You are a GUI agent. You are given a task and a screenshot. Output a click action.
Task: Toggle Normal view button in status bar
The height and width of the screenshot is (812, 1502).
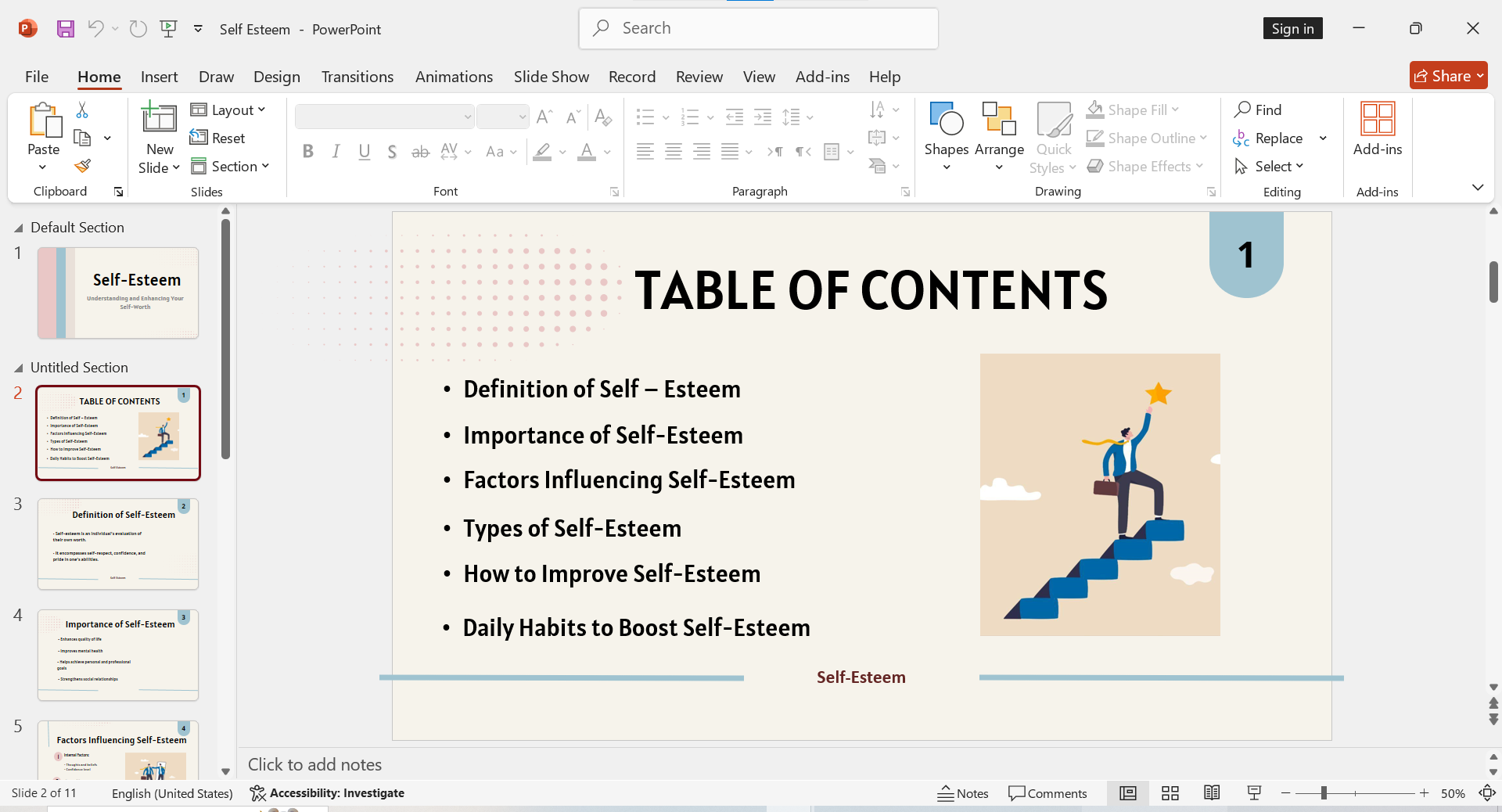coord(1128,793)
